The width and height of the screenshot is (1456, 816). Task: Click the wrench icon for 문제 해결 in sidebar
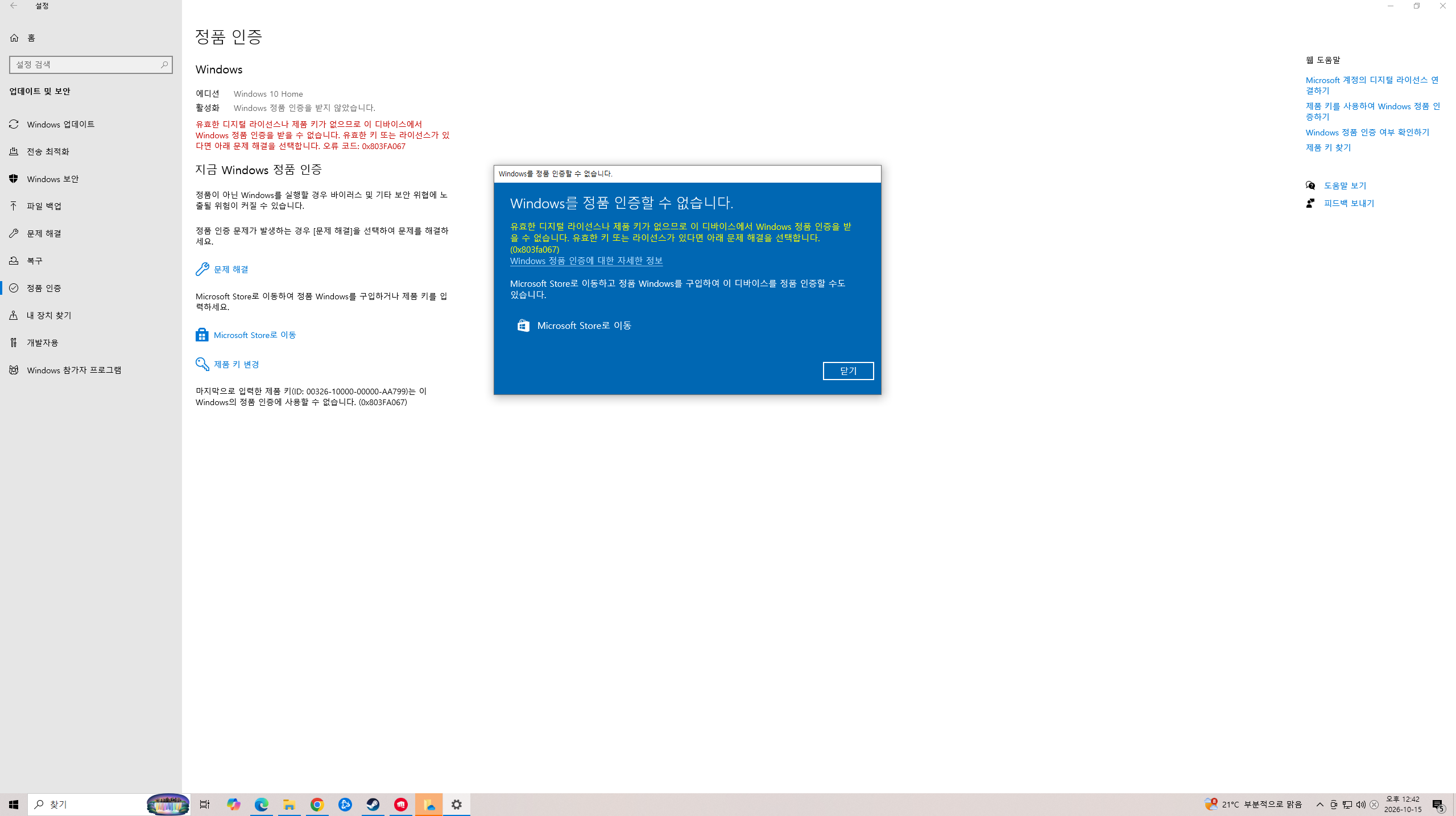[14, 233]
